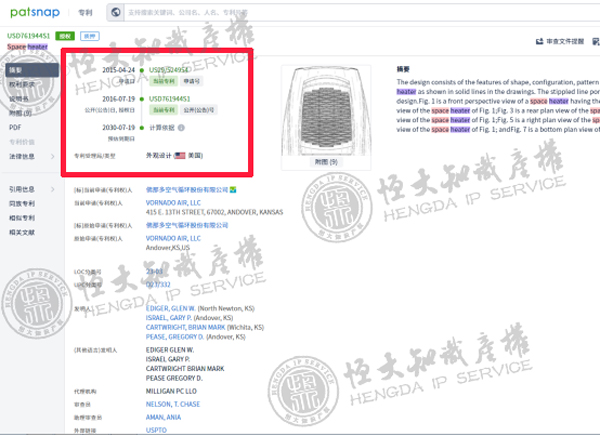Open 相关文献 in sidebar

pyautogui.click(x=22, y=232)
